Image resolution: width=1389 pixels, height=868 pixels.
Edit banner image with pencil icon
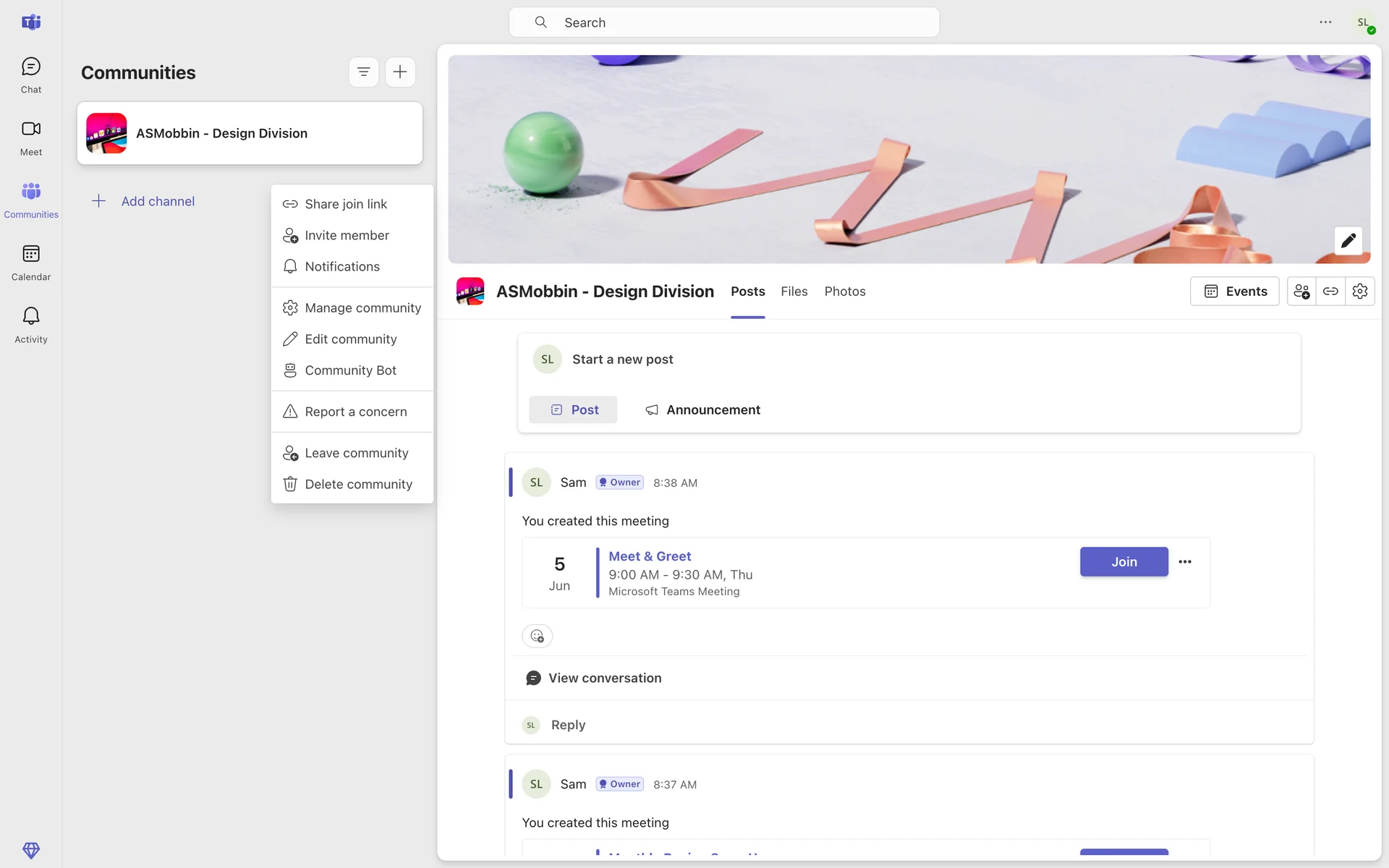click(x=1348, y=241)
